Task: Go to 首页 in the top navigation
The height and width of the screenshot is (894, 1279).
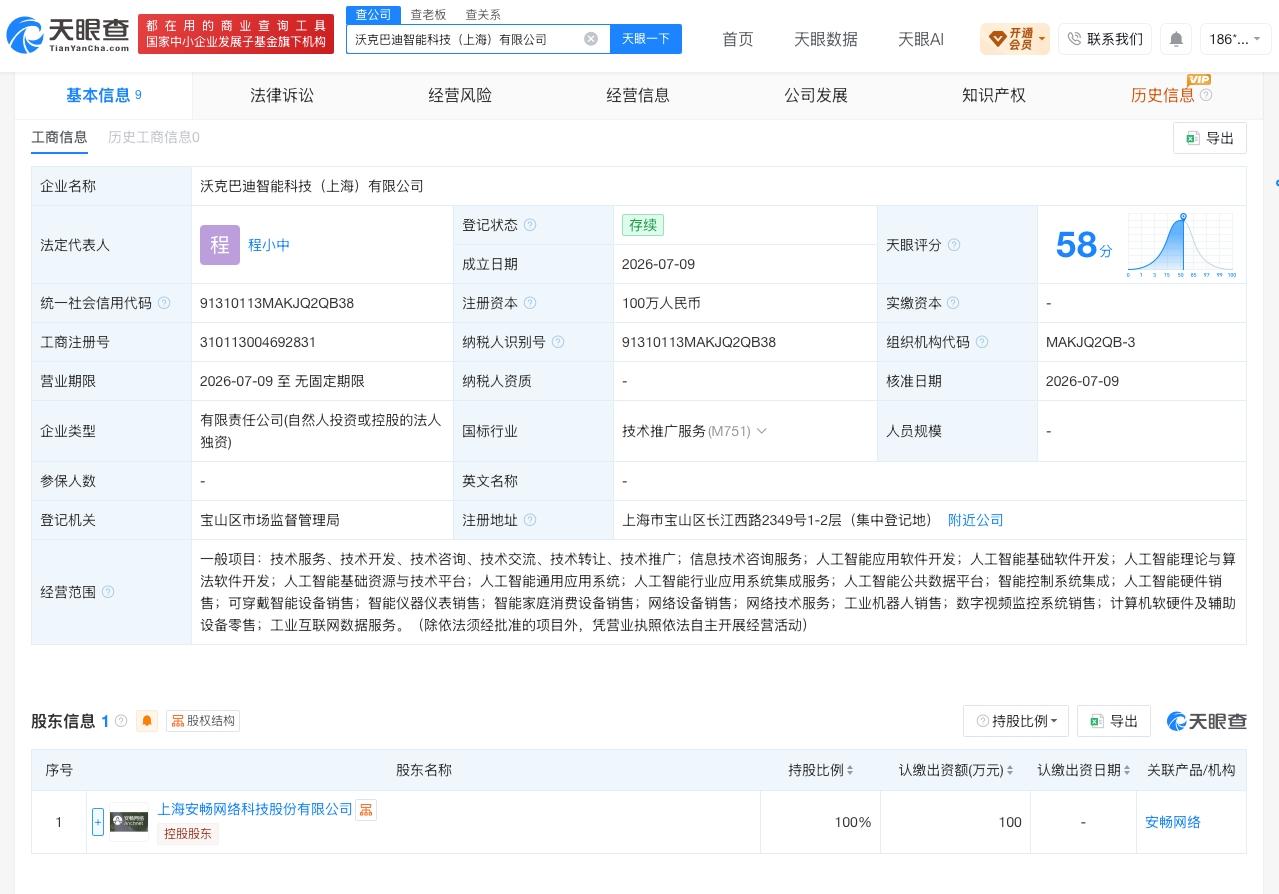Action: 738,39
